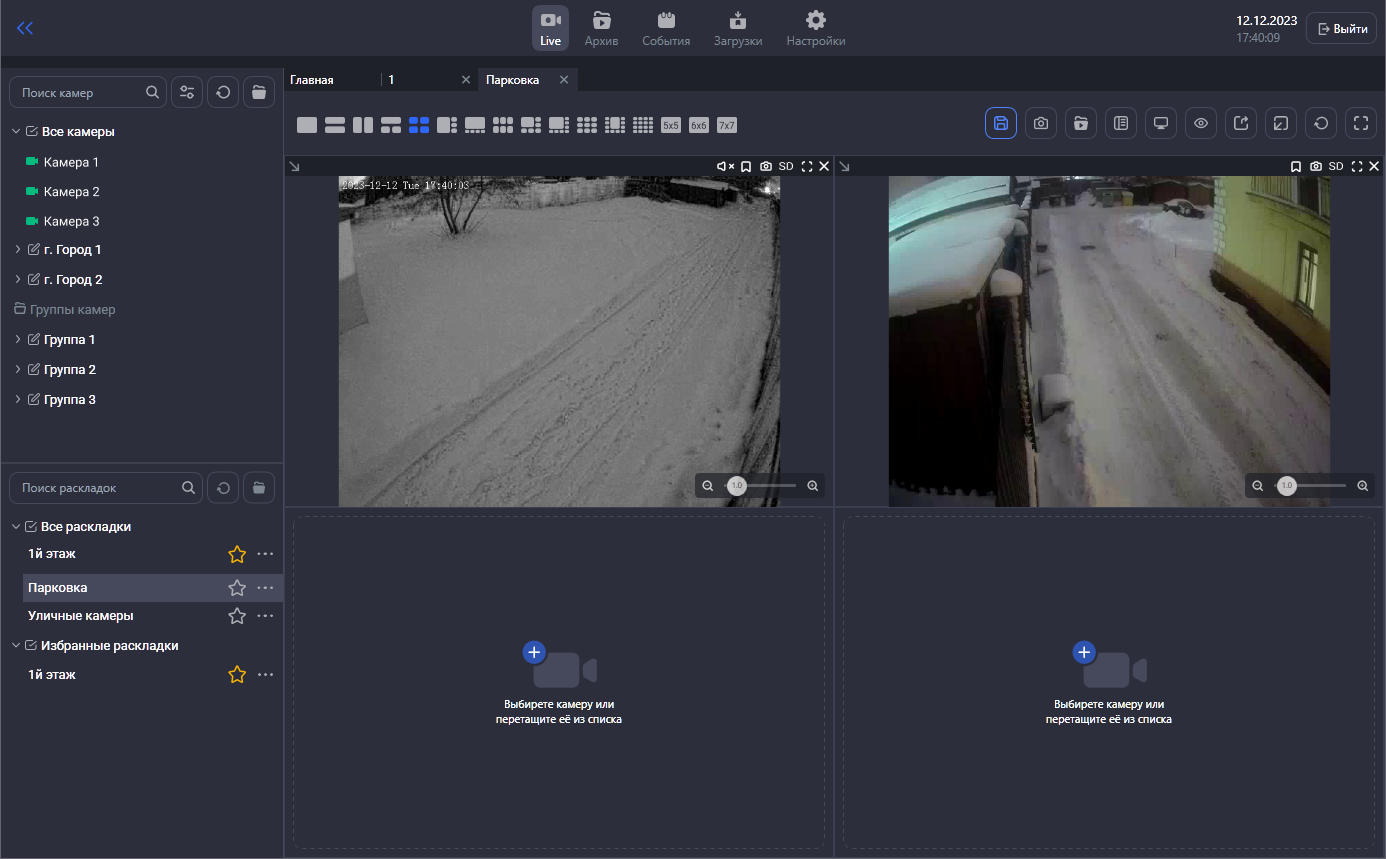
Task: Toggle the side list panel toolbar icon
Action: [1121, 123]
